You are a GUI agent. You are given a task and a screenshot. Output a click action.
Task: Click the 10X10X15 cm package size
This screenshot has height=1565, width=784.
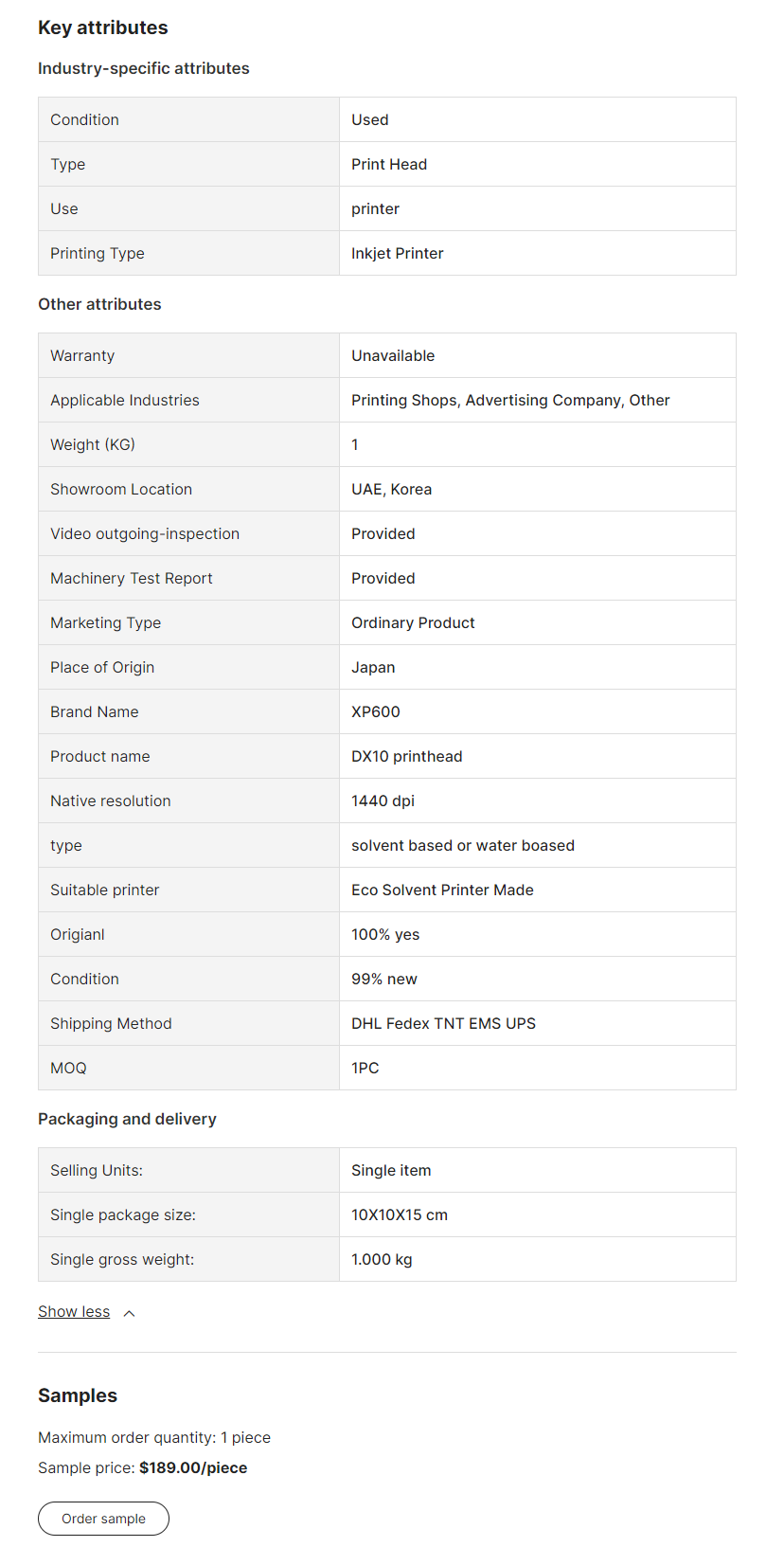click(x=400, y=1215)
